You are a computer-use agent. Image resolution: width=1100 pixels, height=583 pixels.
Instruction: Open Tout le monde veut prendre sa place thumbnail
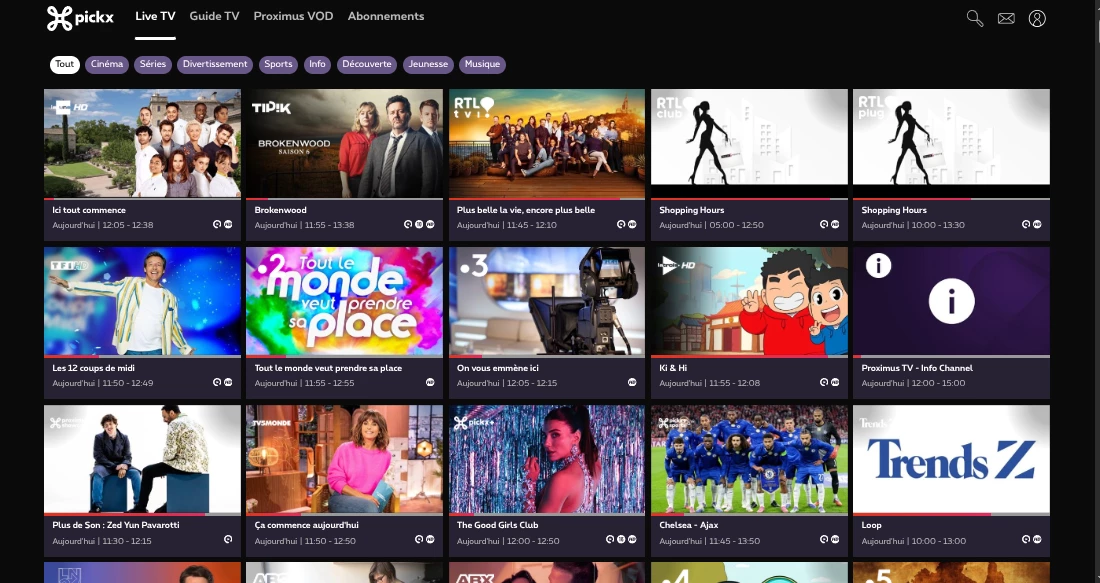pyautogui.click(x=344, y=301)
